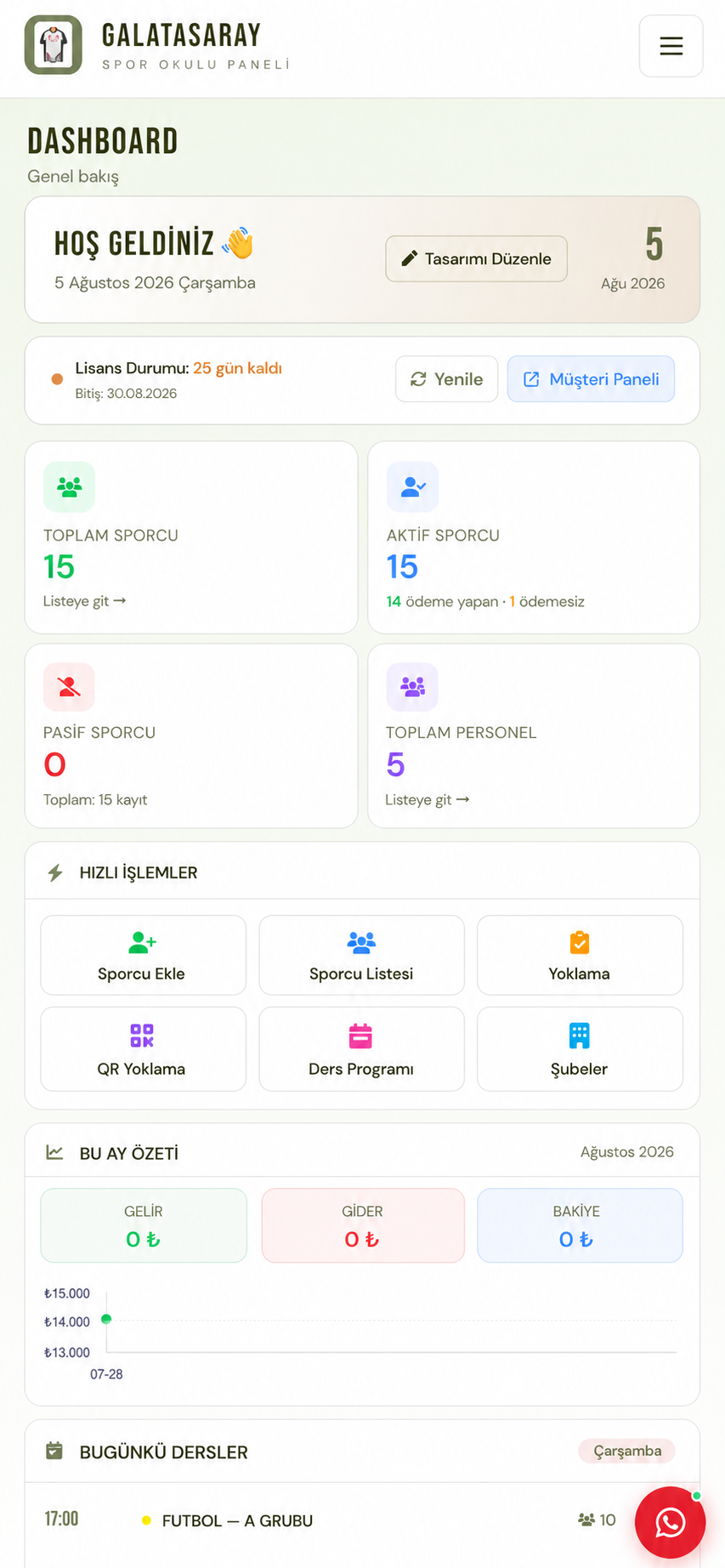Image resolution: width=725 pixels, height=1568 pixels.
Task: Click the Bugünkü Dersler calendar icon
Action: (54, 1451)
